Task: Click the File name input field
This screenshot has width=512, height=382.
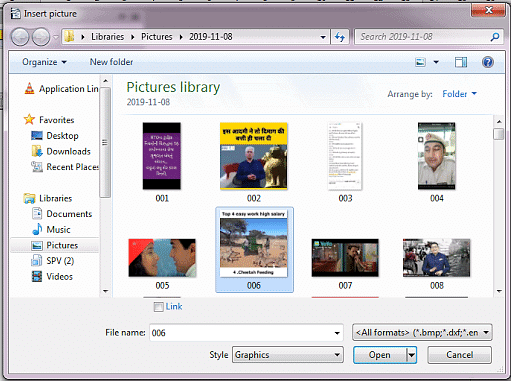Action: point(246,333)
